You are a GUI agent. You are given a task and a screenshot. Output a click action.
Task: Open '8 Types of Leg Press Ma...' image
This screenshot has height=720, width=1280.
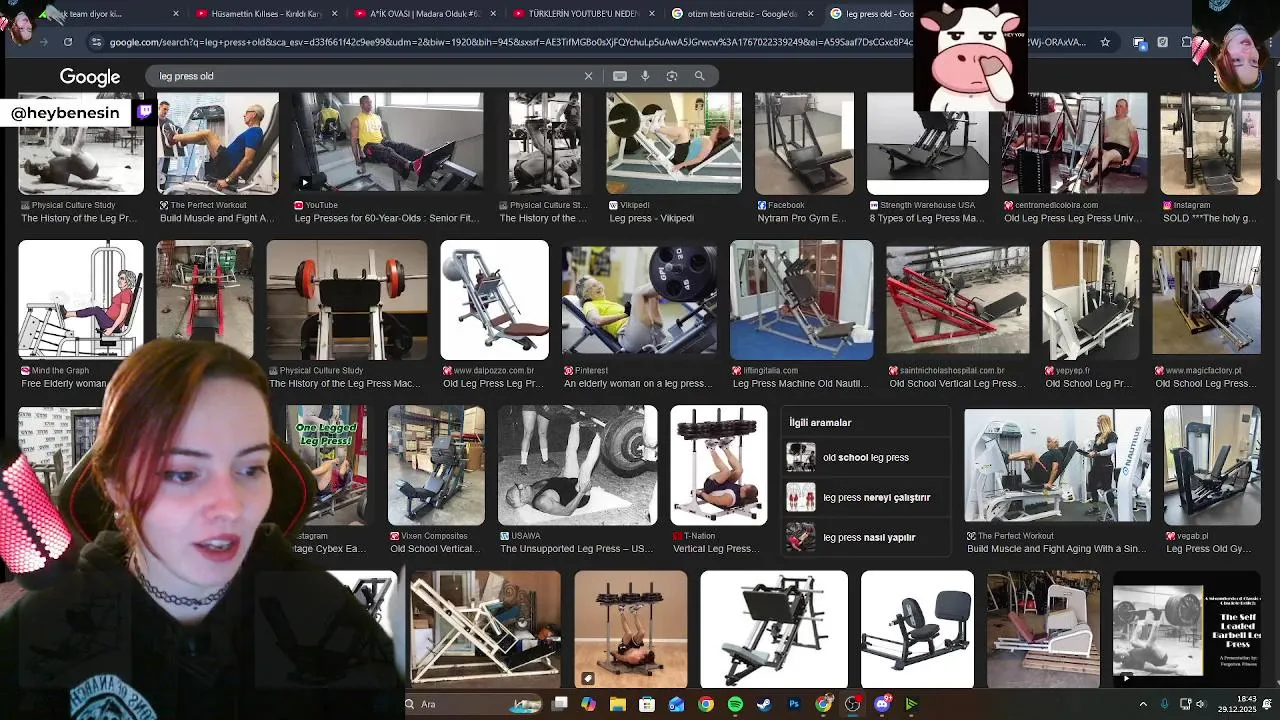click(927, 143)
